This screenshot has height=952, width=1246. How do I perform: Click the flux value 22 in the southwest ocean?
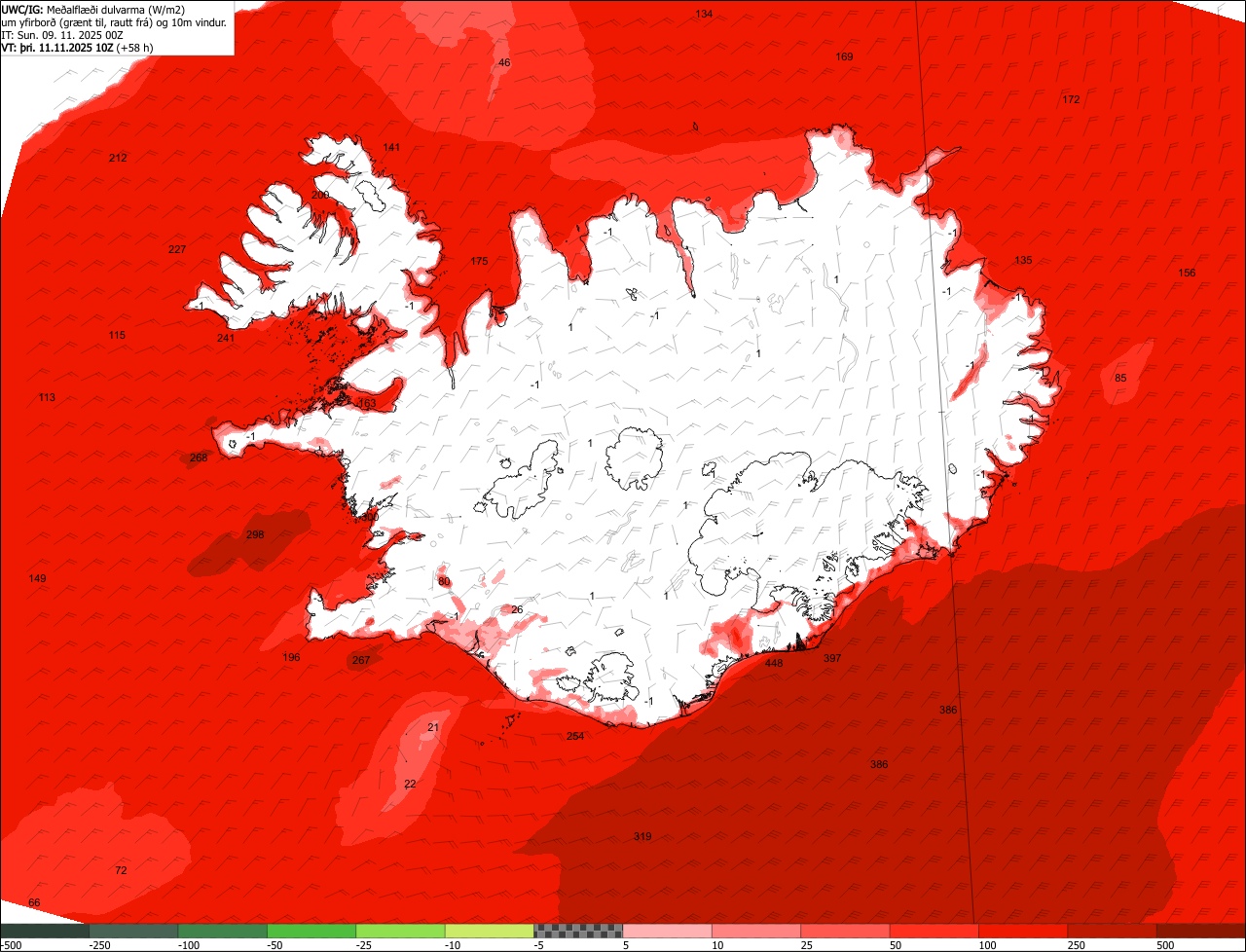point(410,784)
